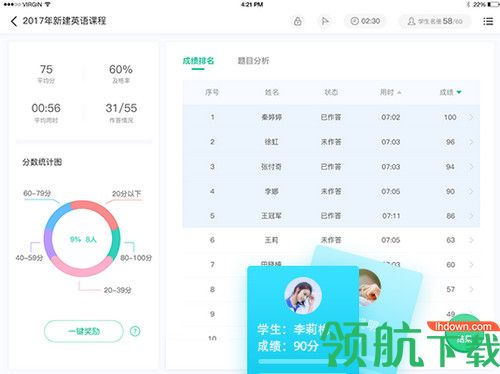Open the list menu icon

click(x=488, y=21)
